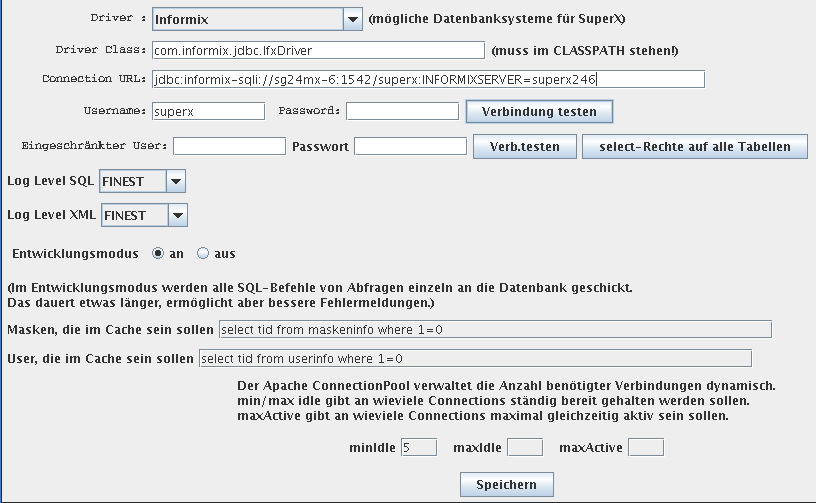This screenshot has width=816, height=503.
Task: Click the 'Der Apache ConnectionPool verwaltet' text line
Action: point(506,386)
